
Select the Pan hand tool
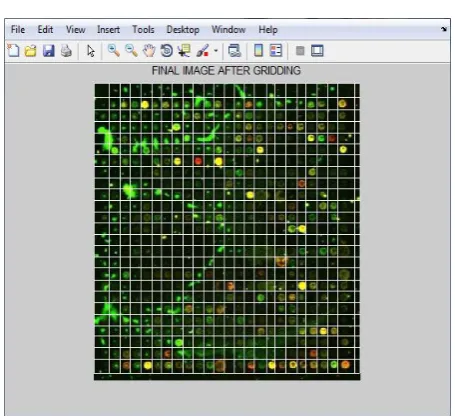[149, 51]
